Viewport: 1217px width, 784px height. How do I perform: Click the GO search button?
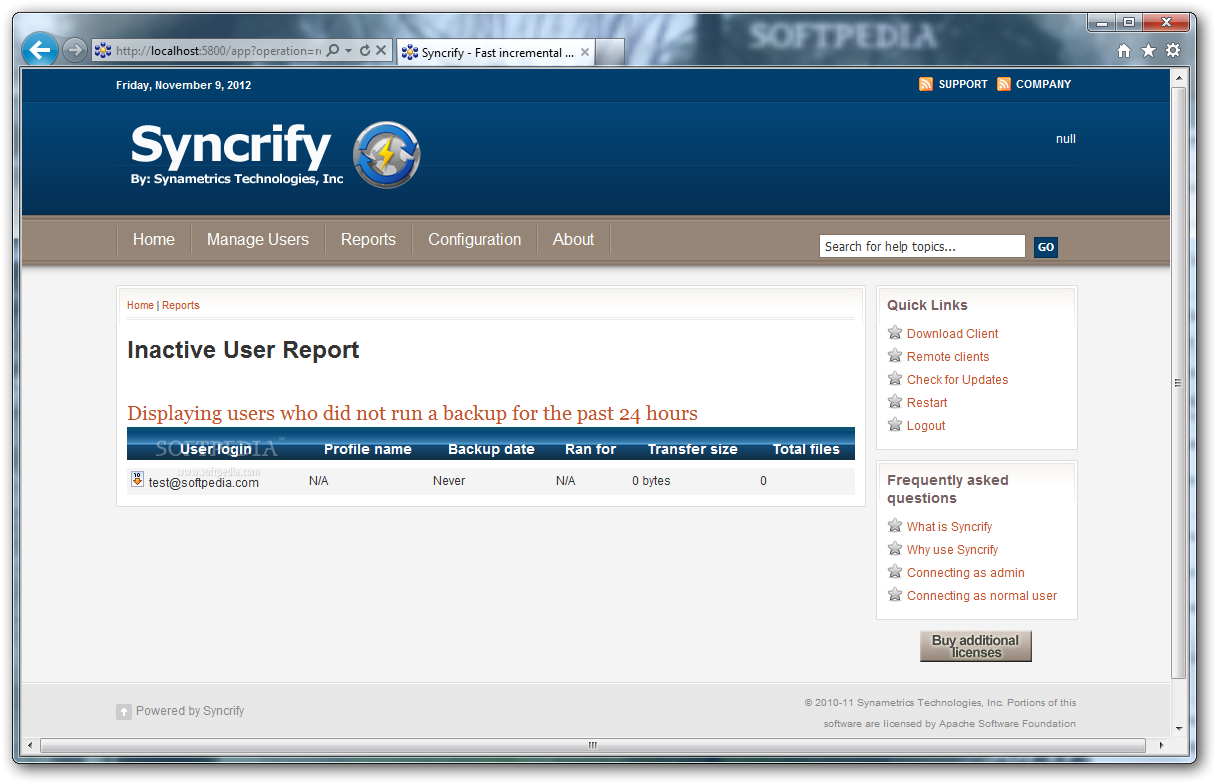point(1045,247)
